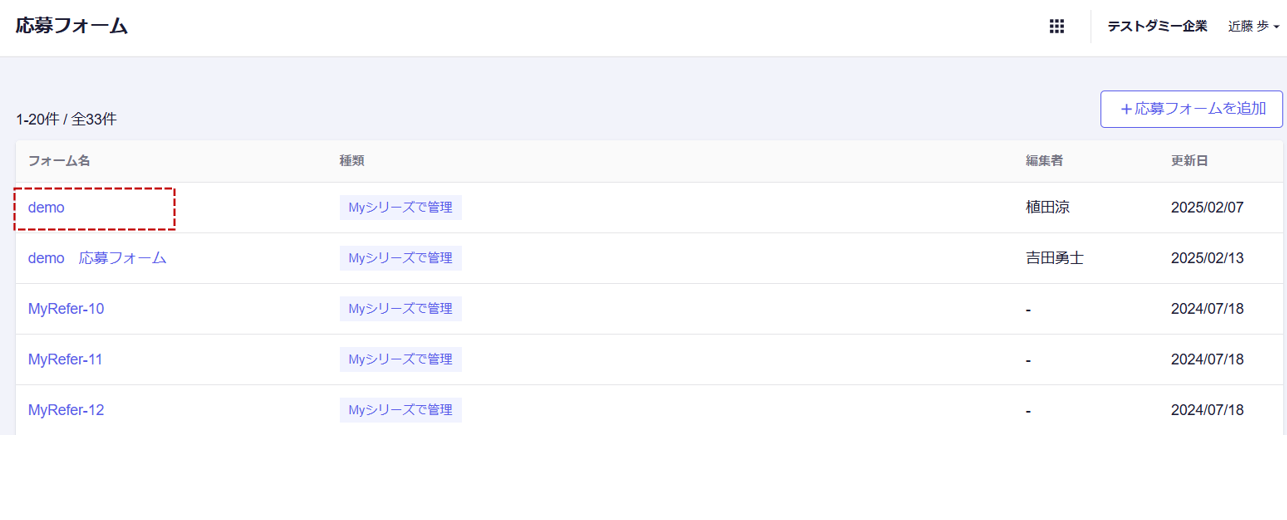Click the 応募フォーム page title
Viewport: 1287px width, 520px height.
pyautogui.click(x=72, y=27)
